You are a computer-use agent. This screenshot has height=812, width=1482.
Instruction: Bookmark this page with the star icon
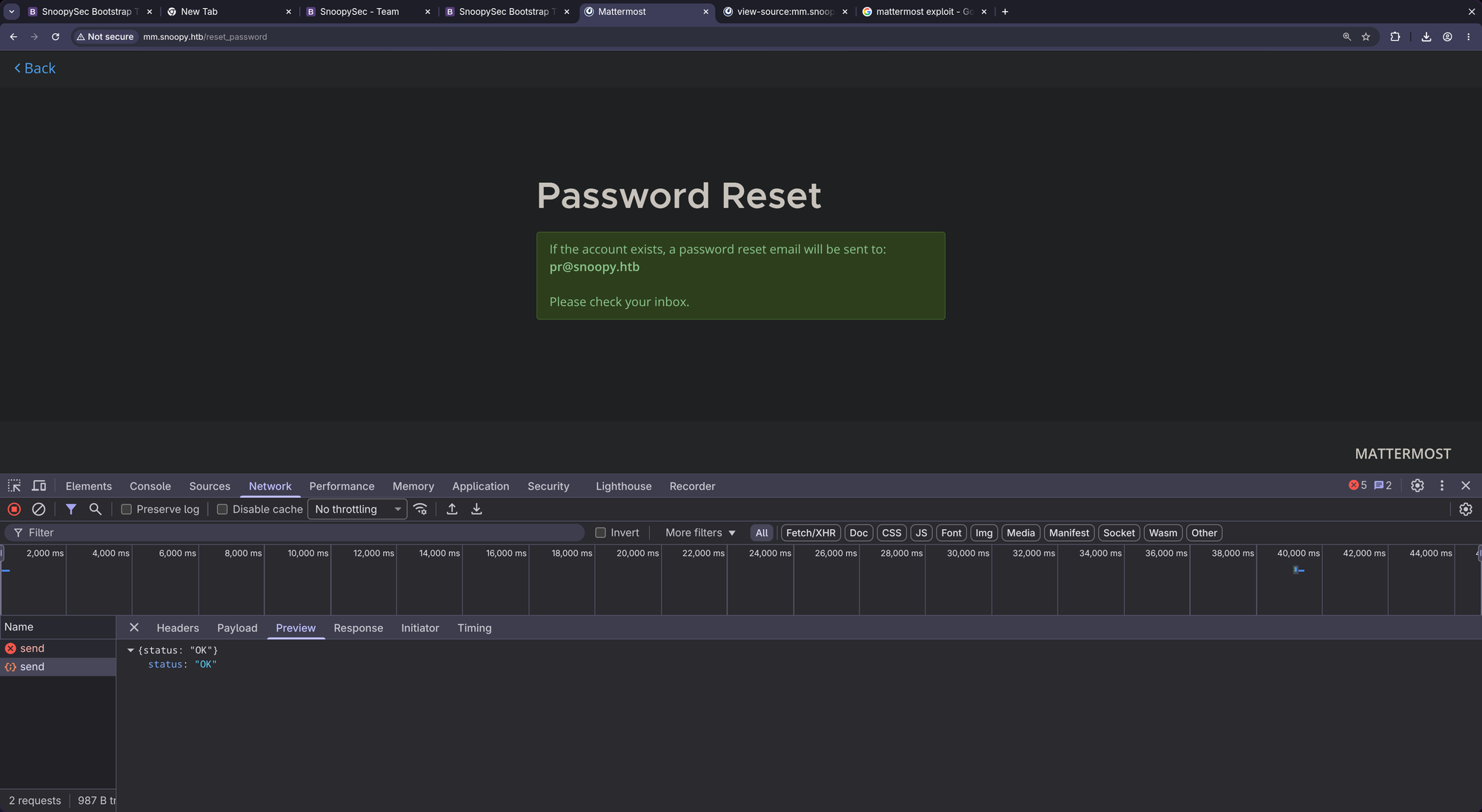(x=1366, y=36)
